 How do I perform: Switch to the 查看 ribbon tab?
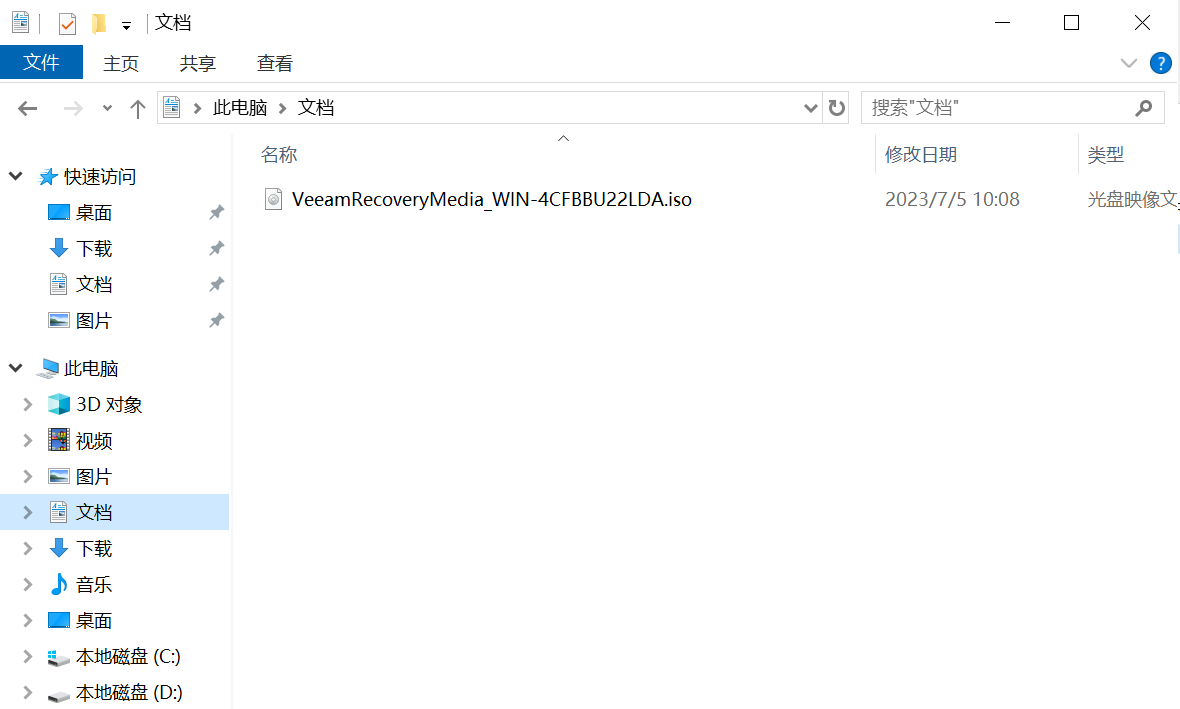pos(275,63)
